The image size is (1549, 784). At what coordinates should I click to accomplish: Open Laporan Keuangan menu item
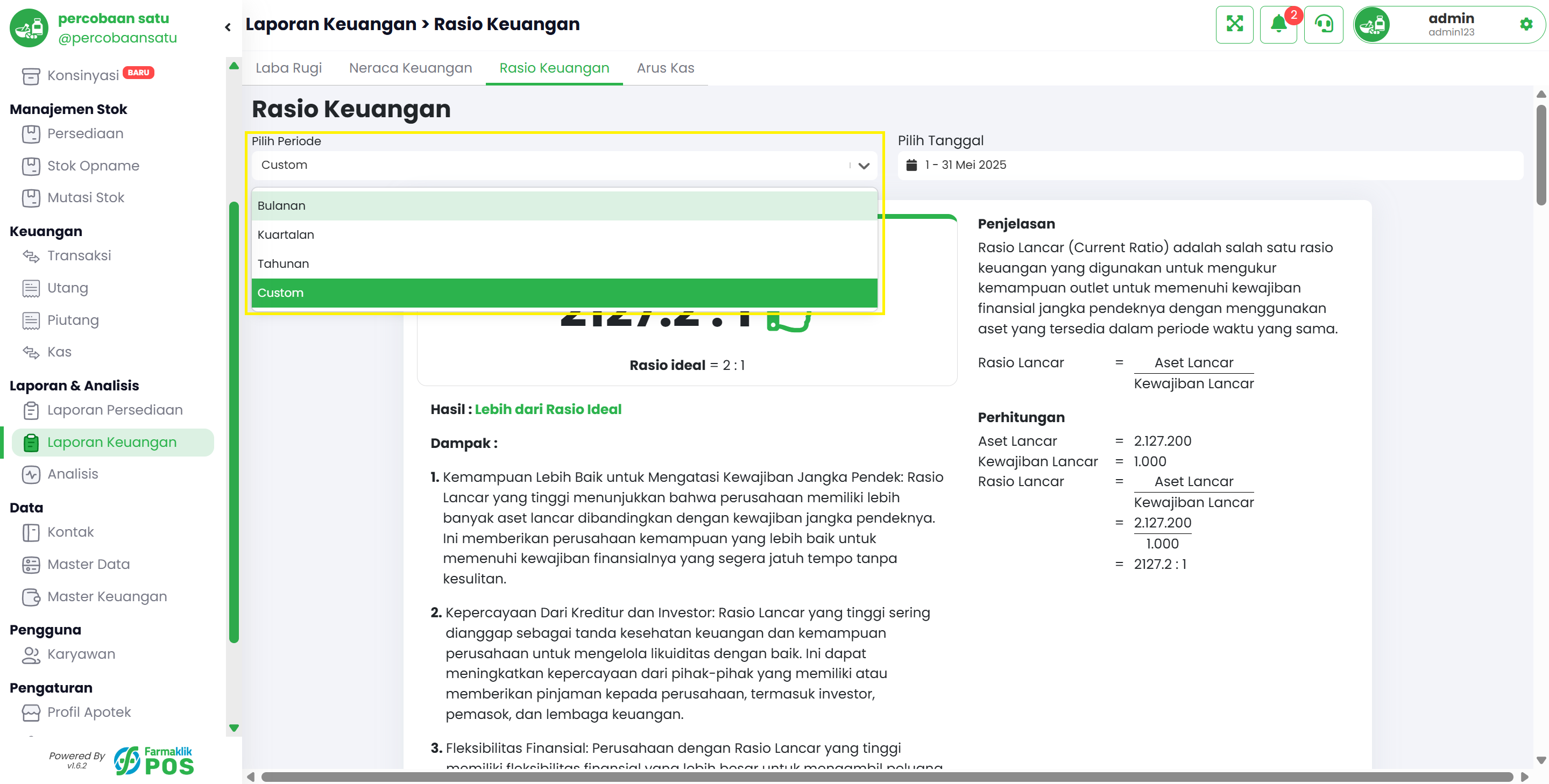click(112, 443)
